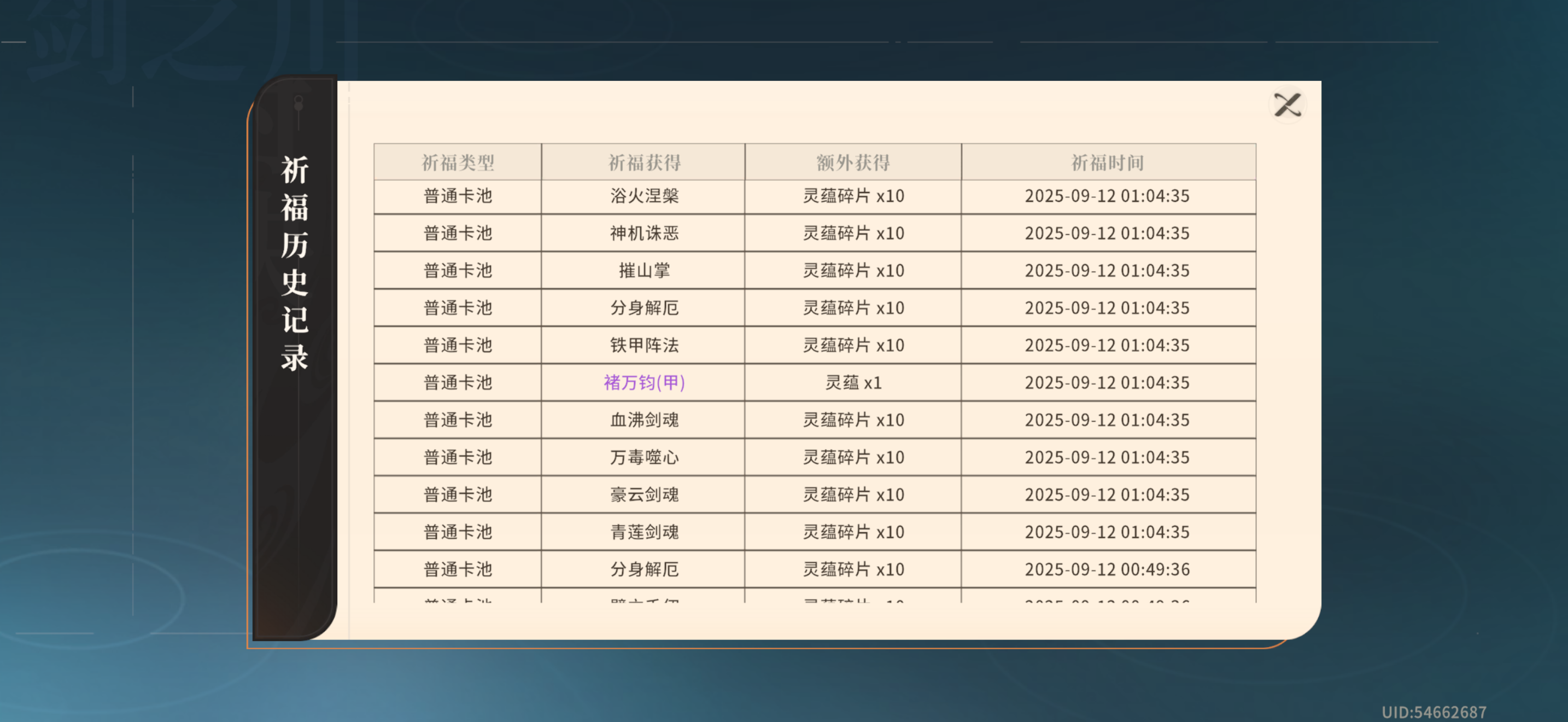
Task: Select the 血沸剑魂 result cell
Action: click(x=644, y=420)
